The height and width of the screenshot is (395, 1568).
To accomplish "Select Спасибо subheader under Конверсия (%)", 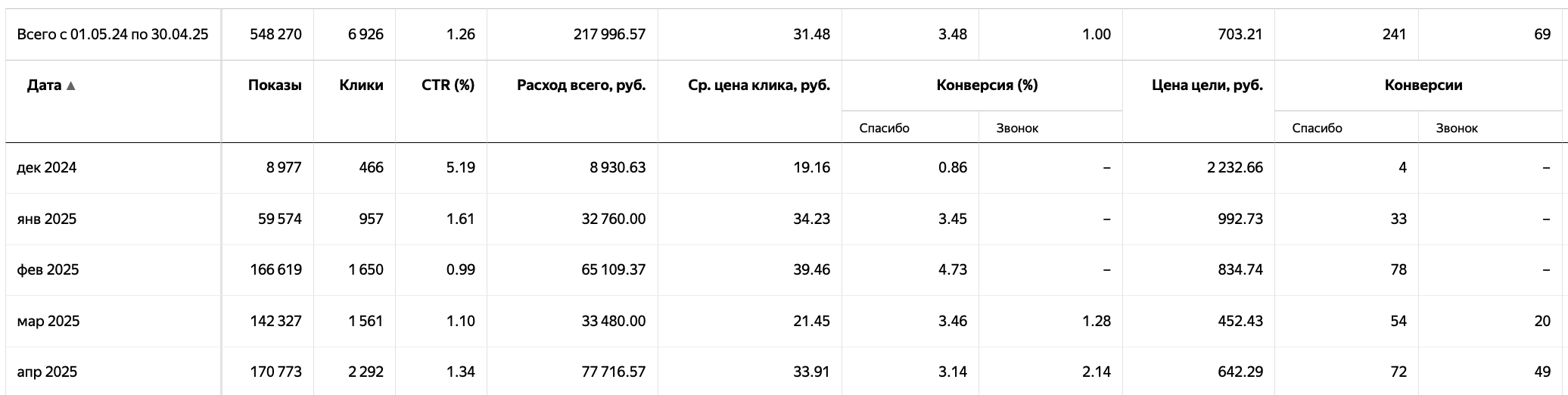I will point(885,128).
